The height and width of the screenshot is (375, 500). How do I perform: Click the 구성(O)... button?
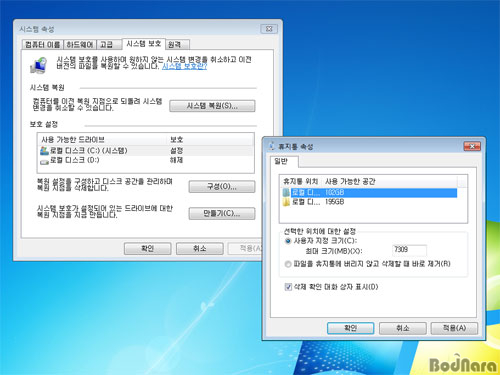pos(222,187)
